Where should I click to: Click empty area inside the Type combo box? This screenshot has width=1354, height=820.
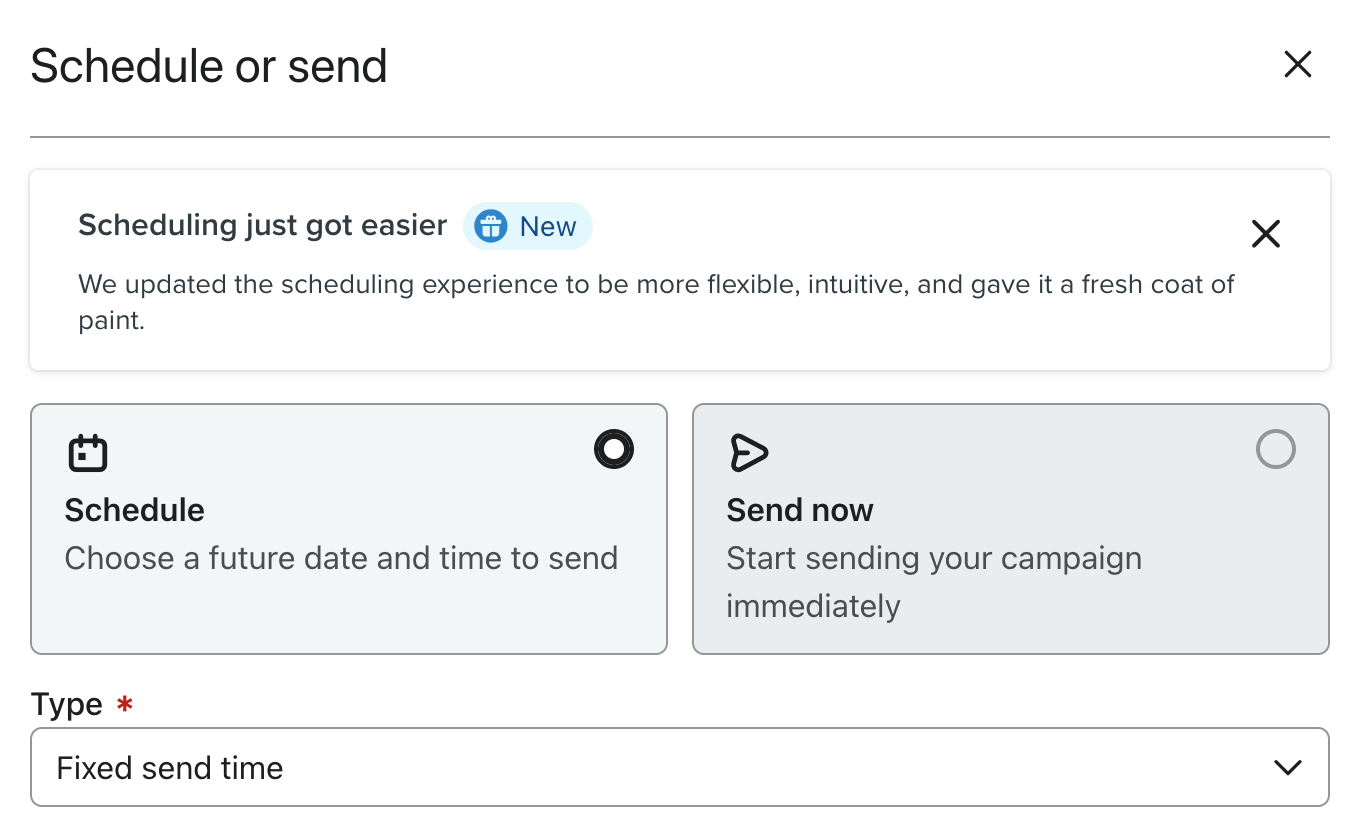pyautogui.click(x=750, y=768)
